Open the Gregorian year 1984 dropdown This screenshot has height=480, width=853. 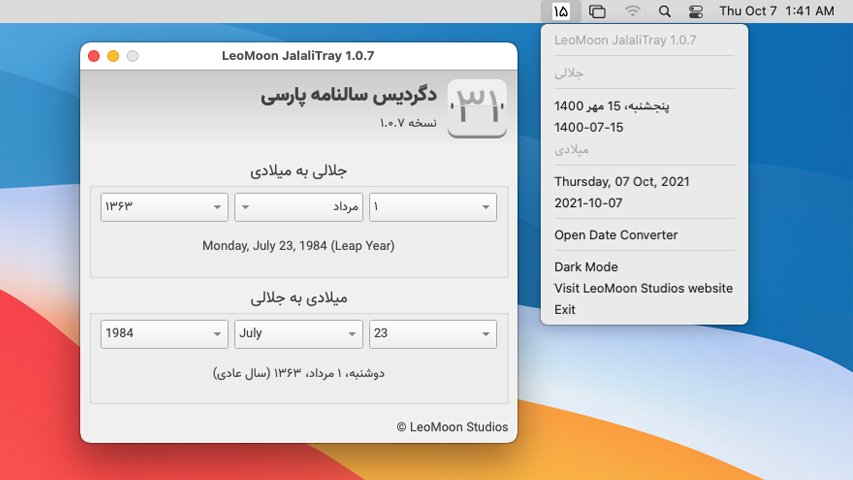click(x=164, y=334)
